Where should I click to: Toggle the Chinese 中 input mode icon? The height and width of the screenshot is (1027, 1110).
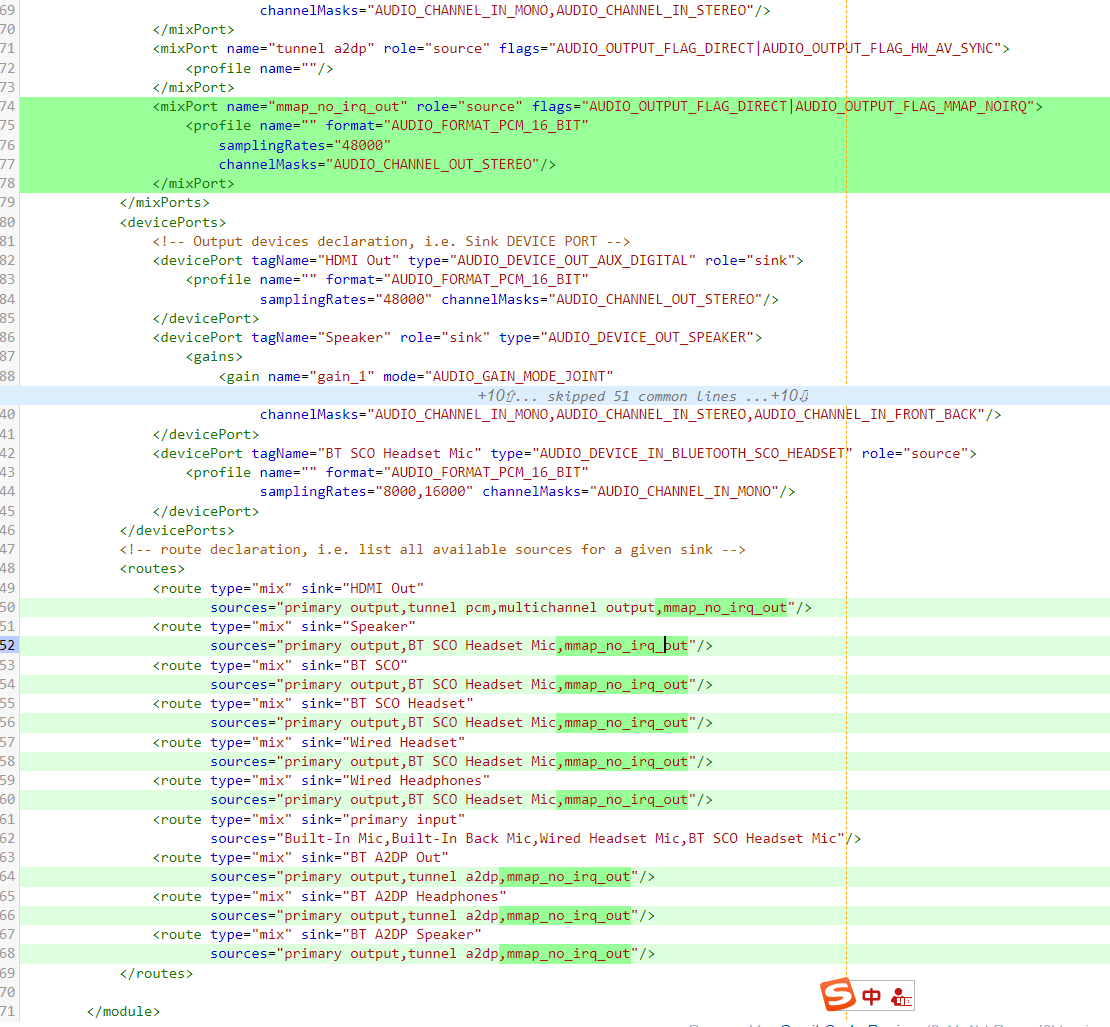click(871, 997)
